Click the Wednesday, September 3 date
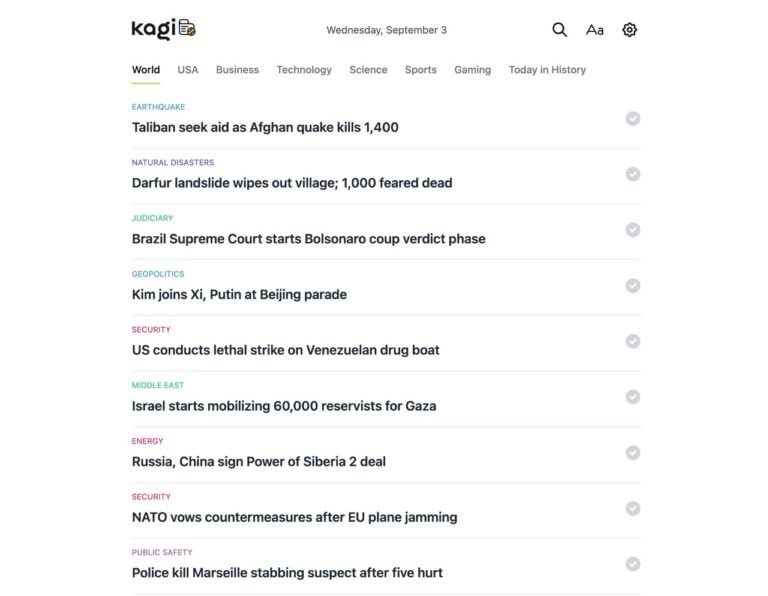This screenshot has height=596, width=768. tap(386, 30)
